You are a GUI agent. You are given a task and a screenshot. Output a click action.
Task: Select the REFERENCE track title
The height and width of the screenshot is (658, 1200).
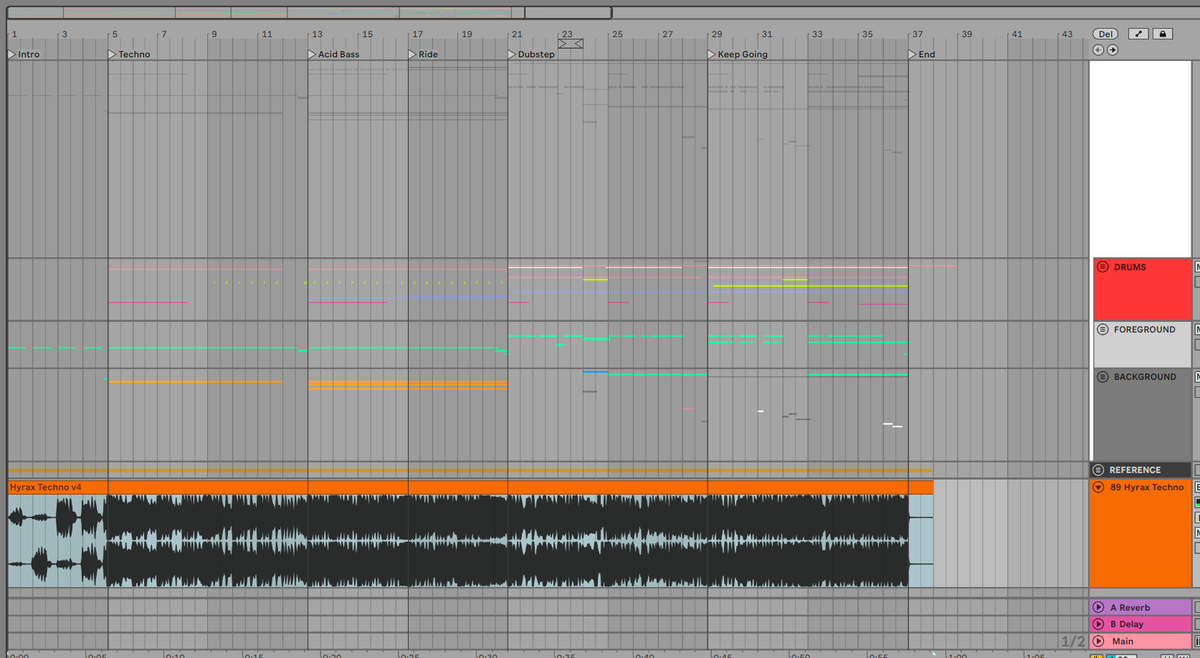1135,470
